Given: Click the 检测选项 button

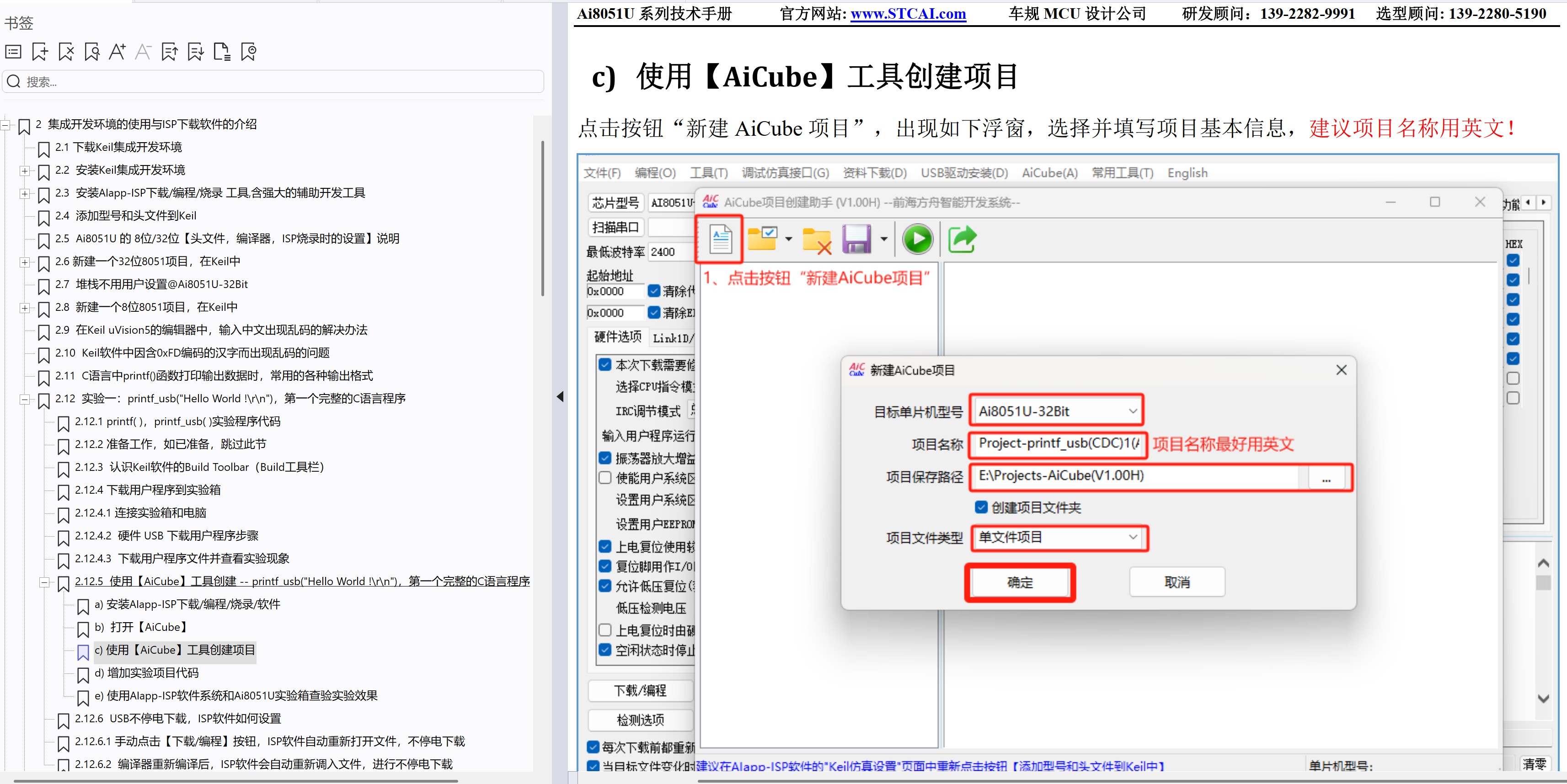Looking at the screenshot, I should (x=640, y=720).
